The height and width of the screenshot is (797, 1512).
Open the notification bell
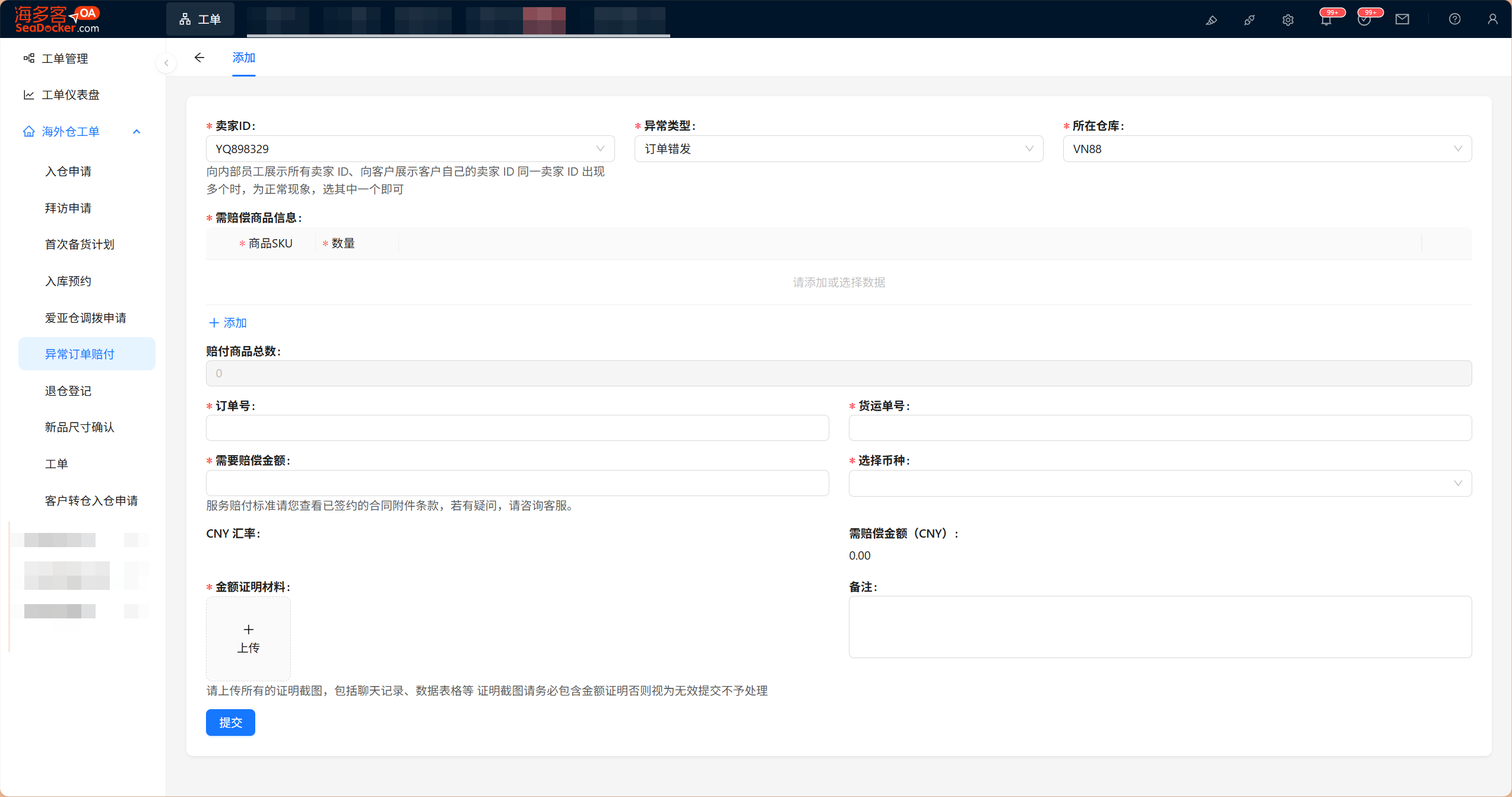coord(1326,20)
